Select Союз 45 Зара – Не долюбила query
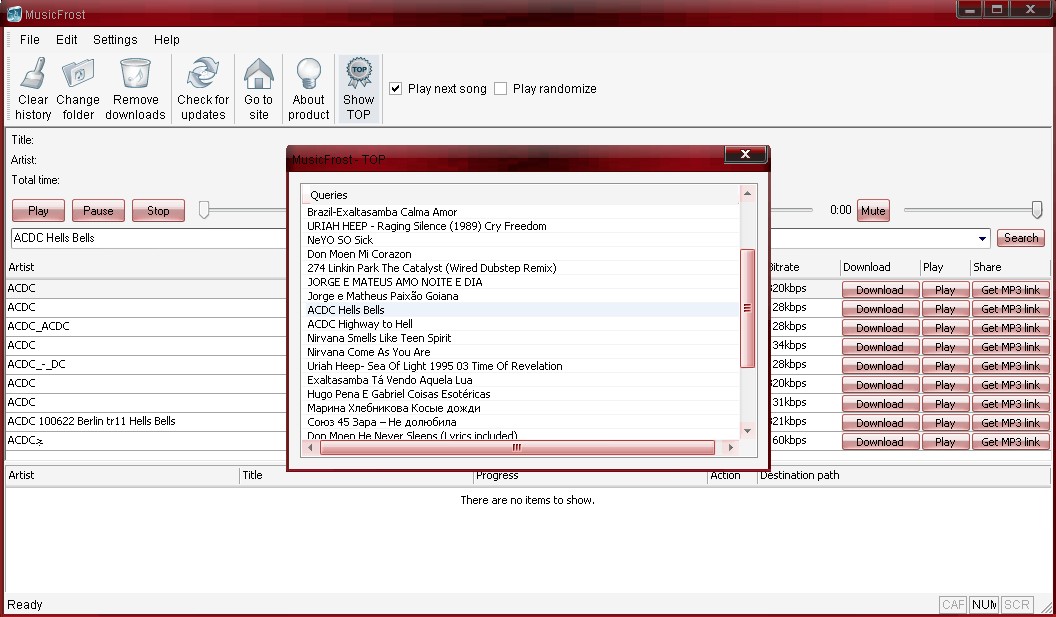Viewport: 1056px width, 617px height. 381,422
